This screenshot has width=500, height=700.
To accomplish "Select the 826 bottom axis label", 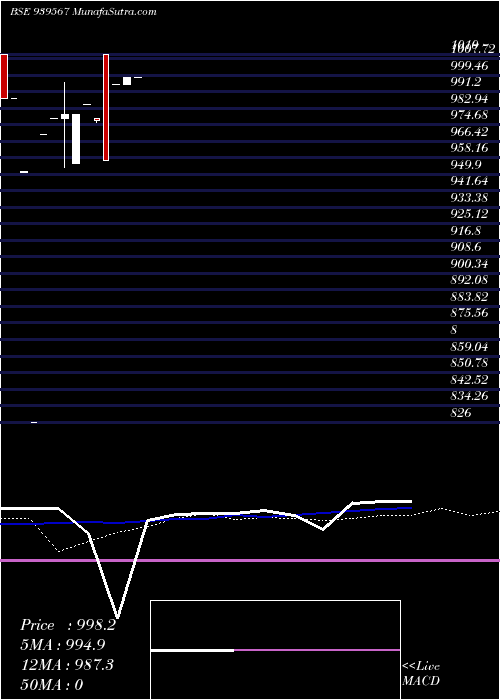I will pos(461,413).
